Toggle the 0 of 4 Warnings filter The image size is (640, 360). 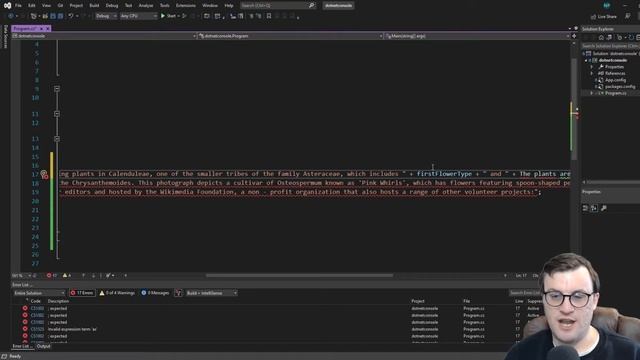point(118,293)
